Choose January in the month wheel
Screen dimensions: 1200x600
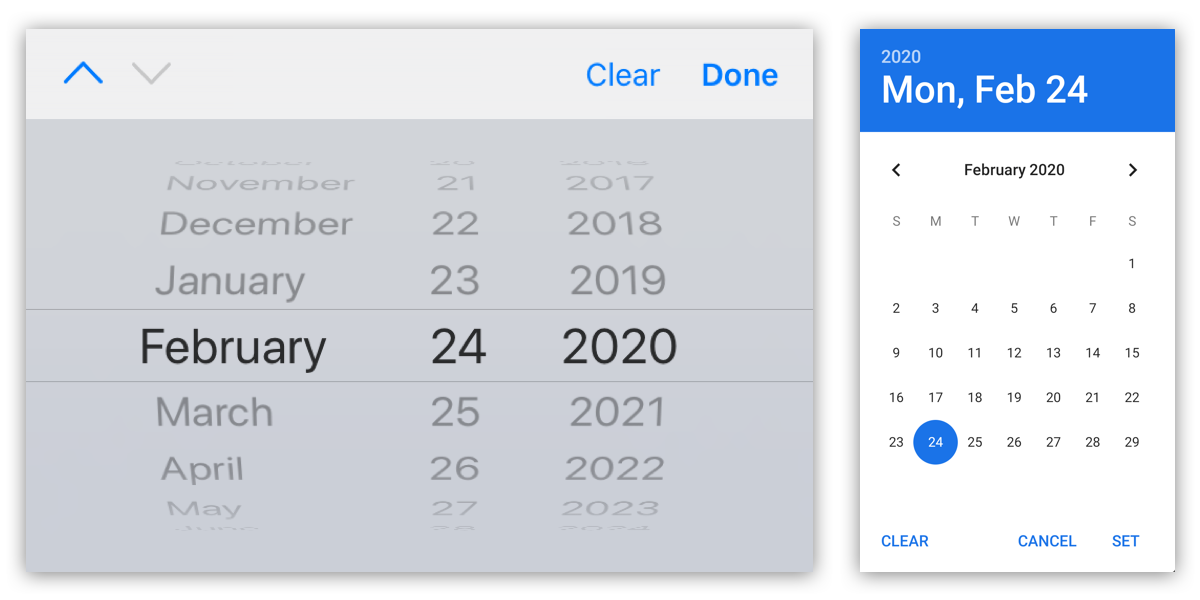pos(229,281)
